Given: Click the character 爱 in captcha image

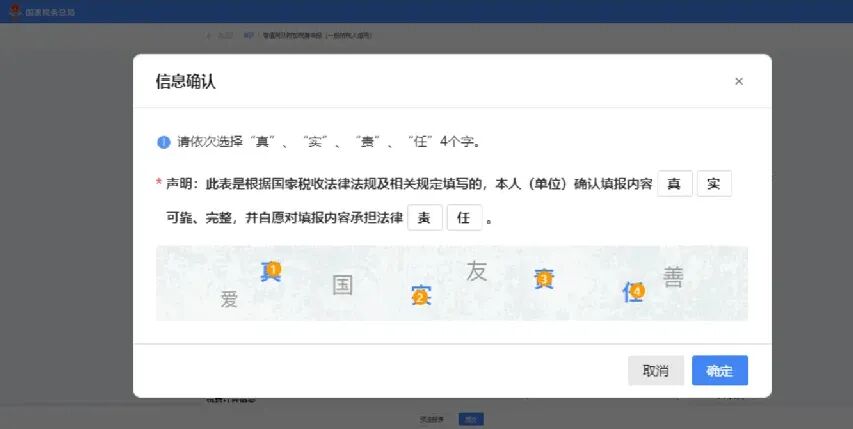Looking at the screenshot, I should (x=229, y=299).
